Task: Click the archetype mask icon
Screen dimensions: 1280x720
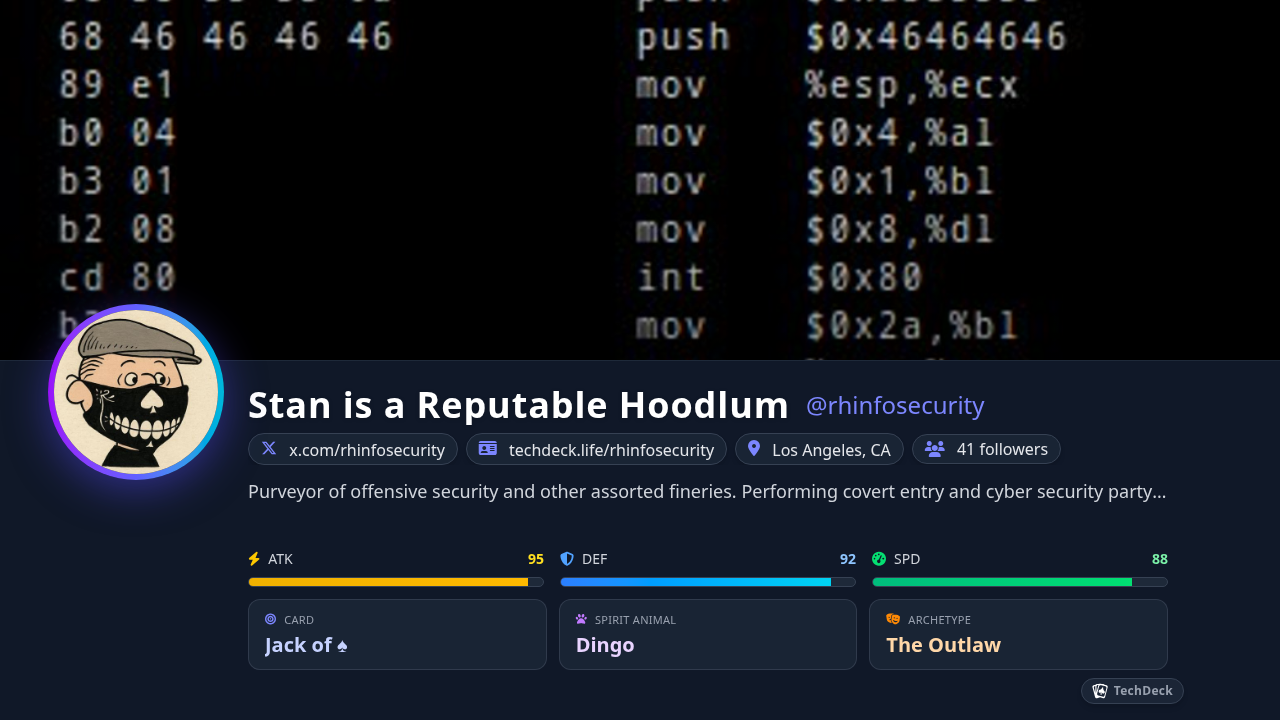Action: (893, 619)
